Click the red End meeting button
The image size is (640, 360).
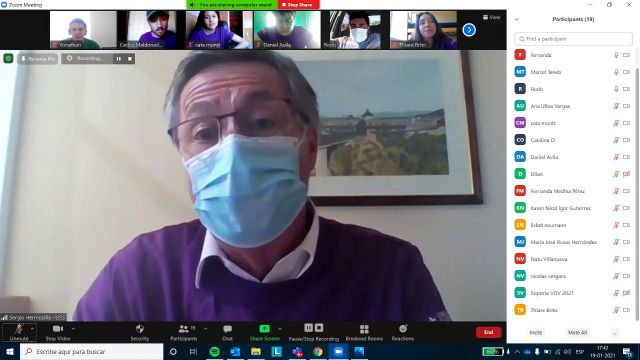point(489,332)
